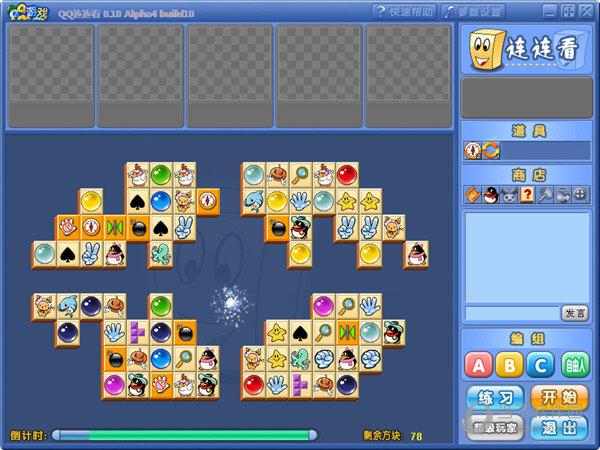
Task: Pick the red question mark shop item
Action: 526,194
